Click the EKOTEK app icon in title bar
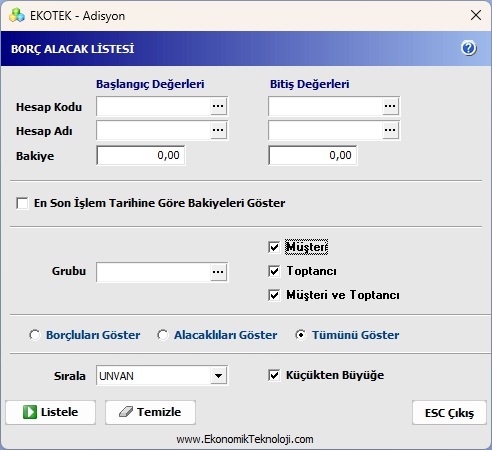 [x=17, y=15]
